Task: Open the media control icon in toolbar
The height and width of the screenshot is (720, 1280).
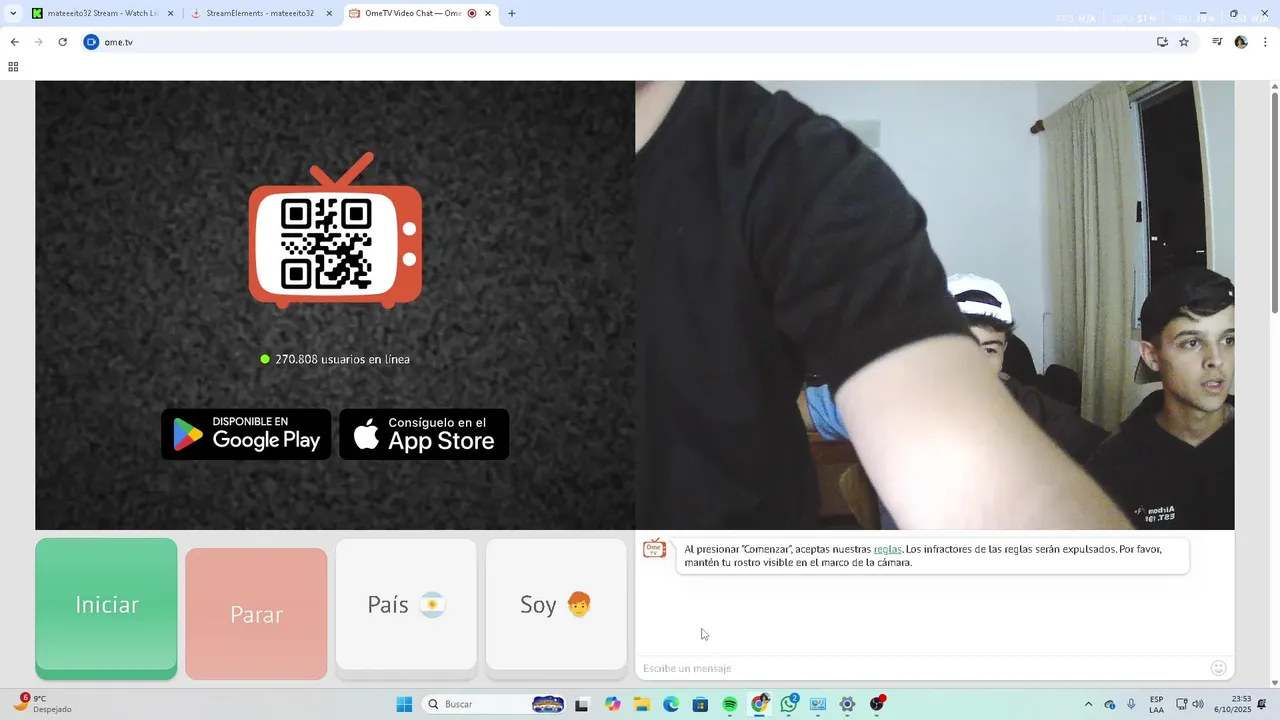Action: pos(1217,42)
